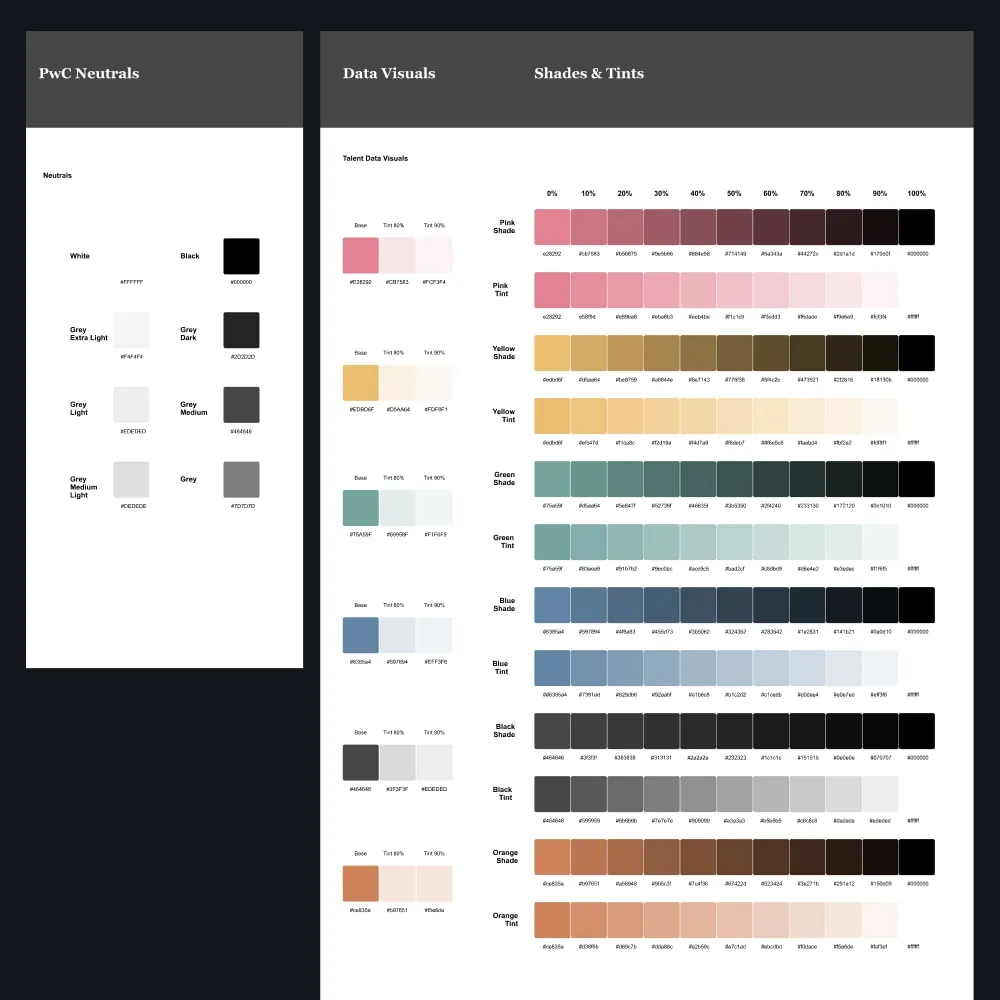Click the Grey Light neutral swatch
This screenshot has height=1000, width=1000.
tap(131, 405)
